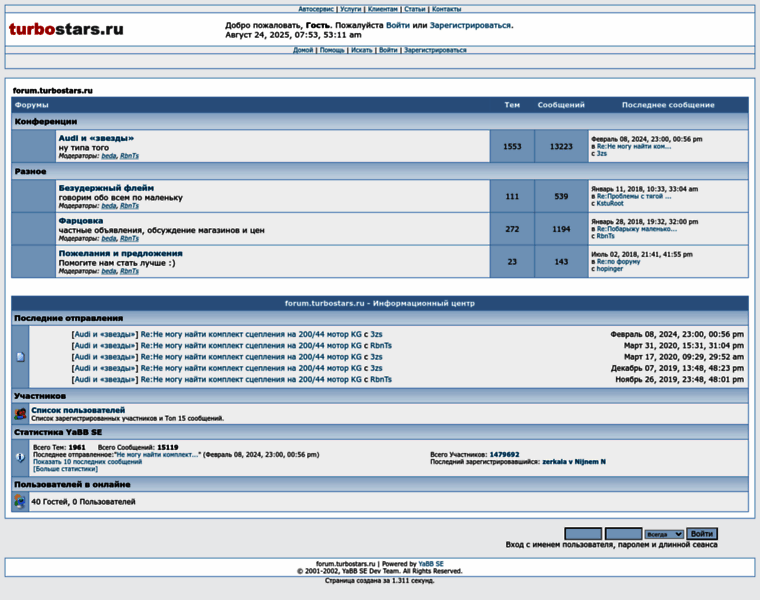This screenshot has height=600, width=760.
Task: Click the members list icon
Action: (x=20, y=414)
